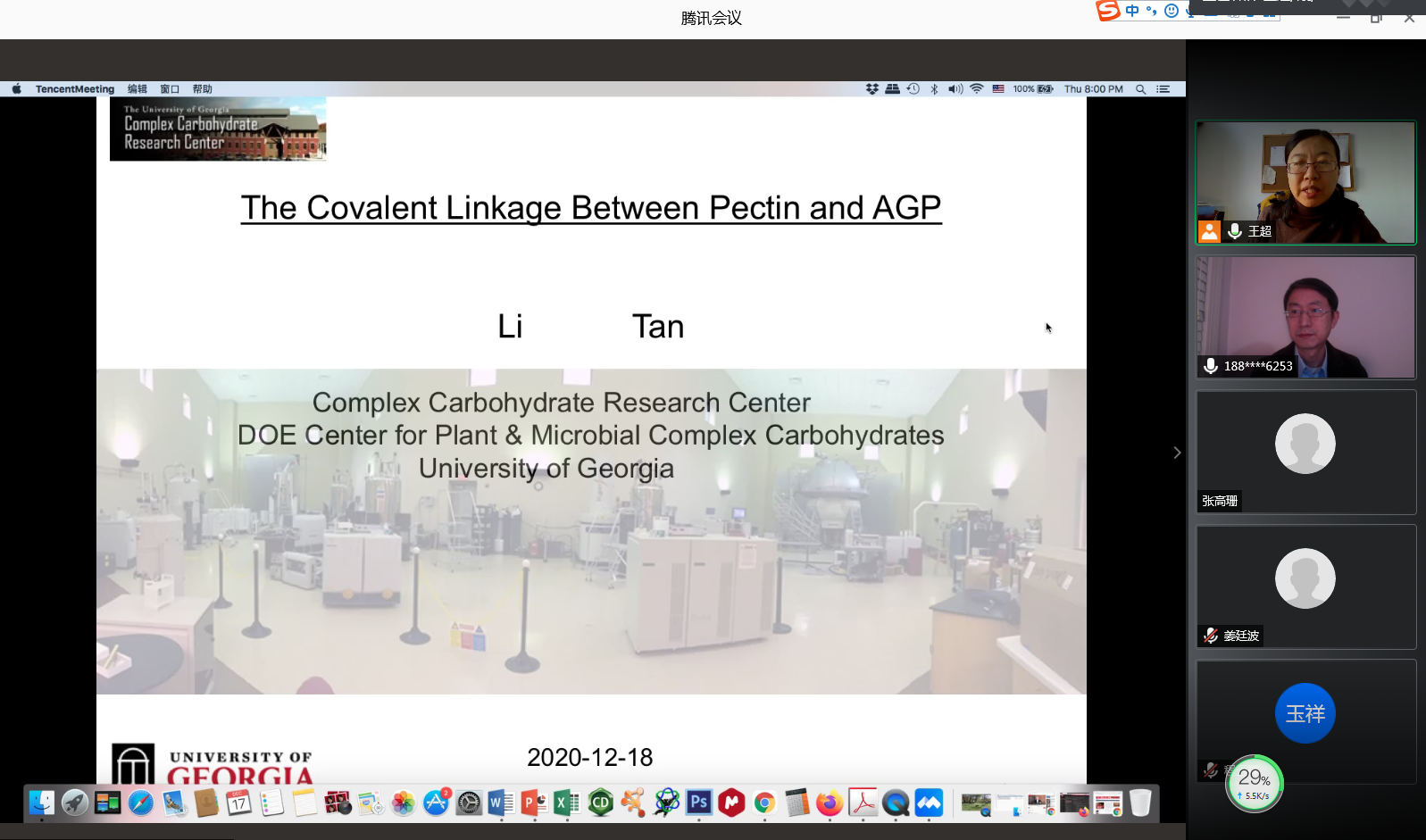Click the microphone icon beside 188****6253
The width and height of the screenshot is (1426, 840).
pyautogui.click(x=1211, y=366)
